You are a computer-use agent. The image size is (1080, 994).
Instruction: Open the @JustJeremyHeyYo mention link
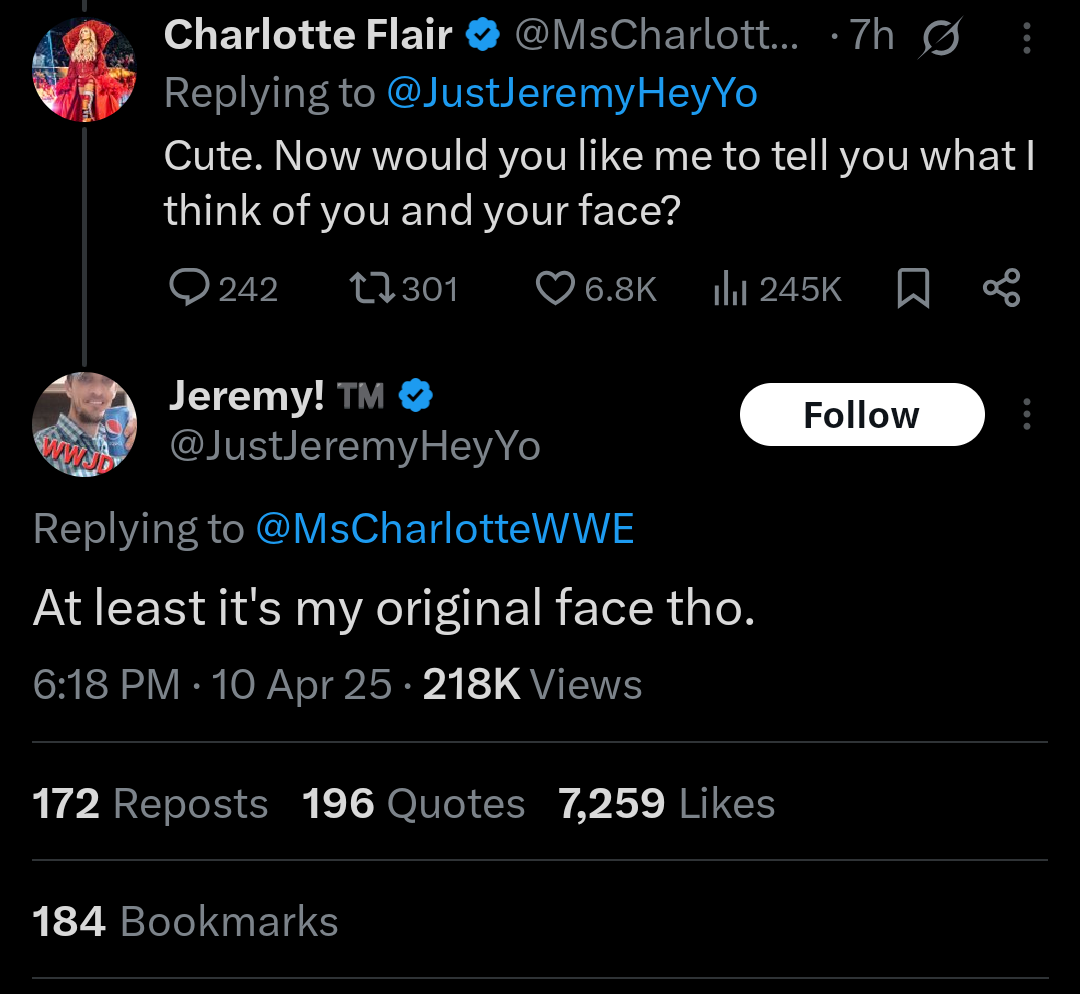[x=570, y=93]
